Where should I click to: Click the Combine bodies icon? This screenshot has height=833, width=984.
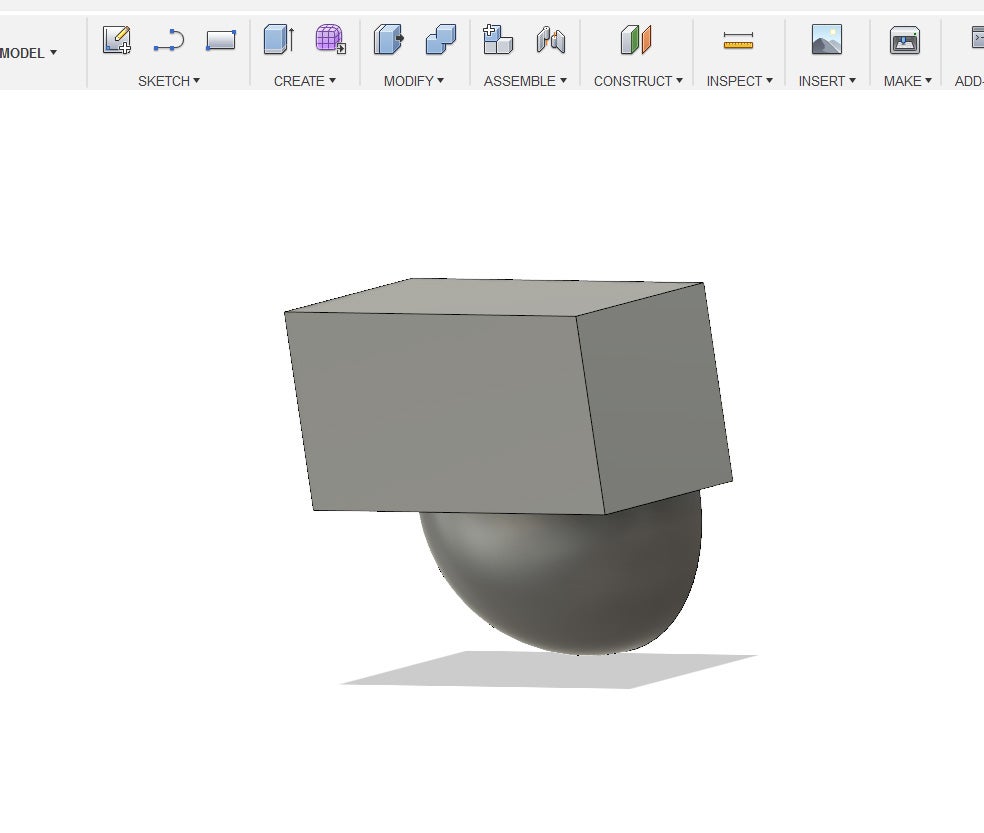coord(441,41)
